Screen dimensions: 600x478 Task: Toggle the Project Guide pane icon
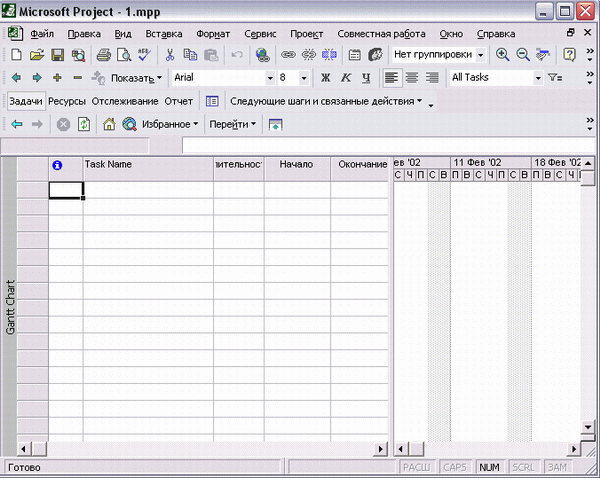212,101
